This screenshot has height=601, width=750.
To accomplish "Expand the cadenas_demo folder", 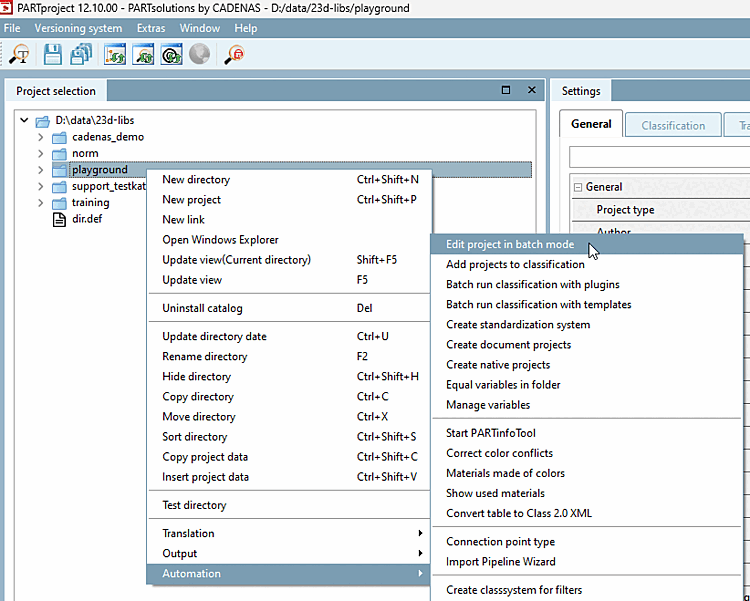I will [41, 137].
